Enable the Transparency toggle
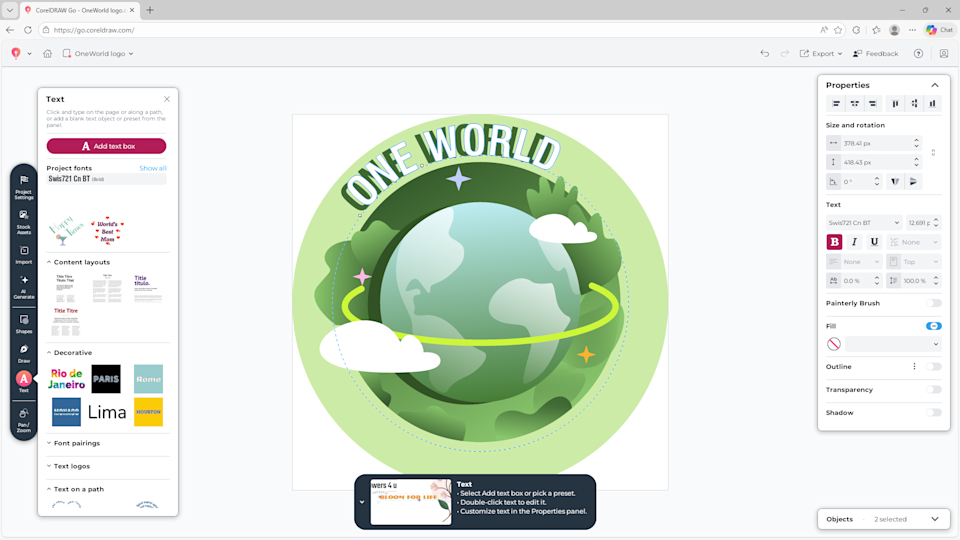Image resolution: width=960 pixels, height=540 pixels. coord(933,389)
